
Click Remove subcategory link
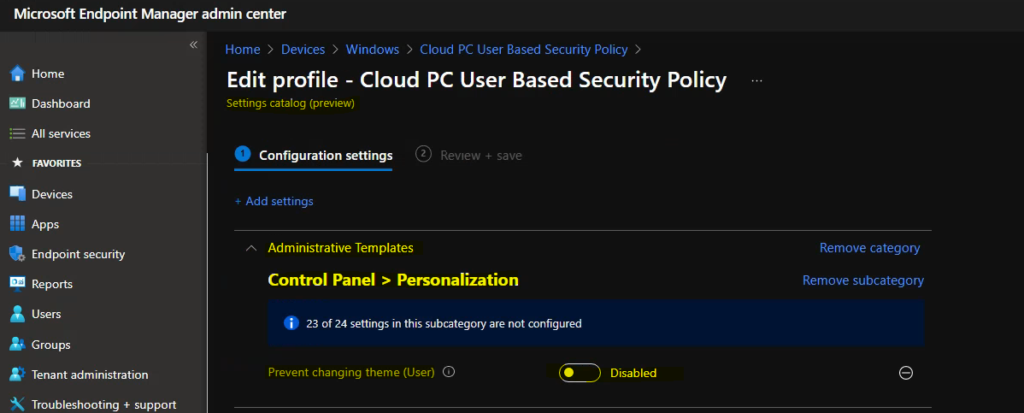pyautogui.click(x=863, y=280)
